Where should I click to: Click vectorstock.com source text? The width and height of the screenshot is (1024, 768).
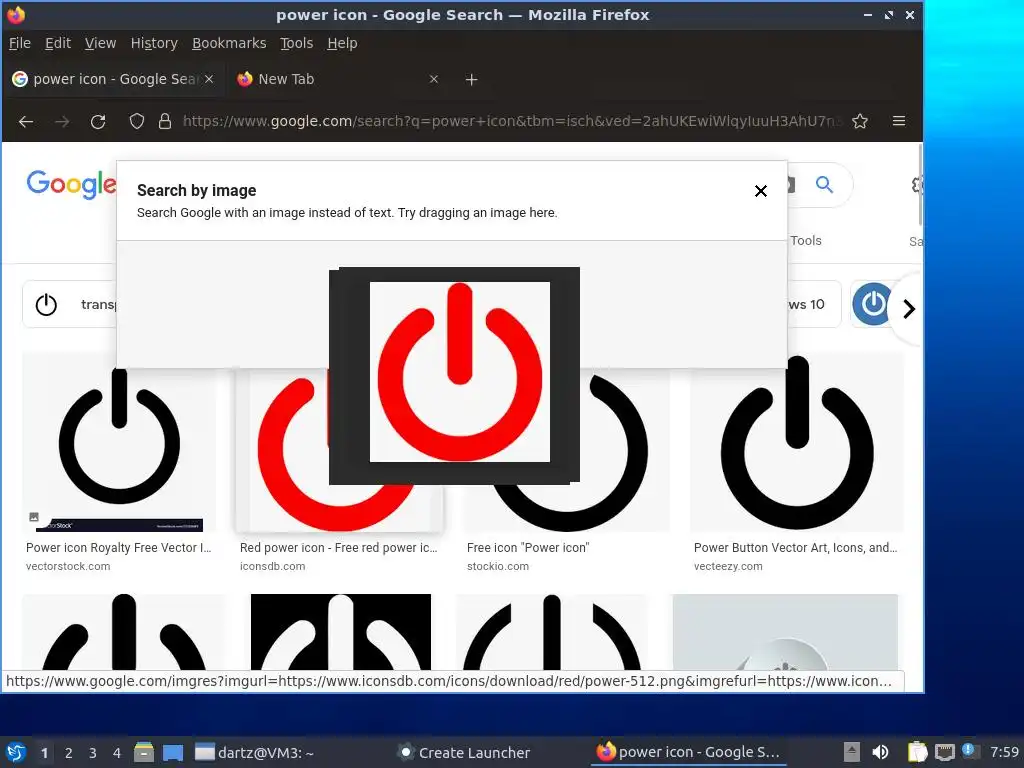68,566
